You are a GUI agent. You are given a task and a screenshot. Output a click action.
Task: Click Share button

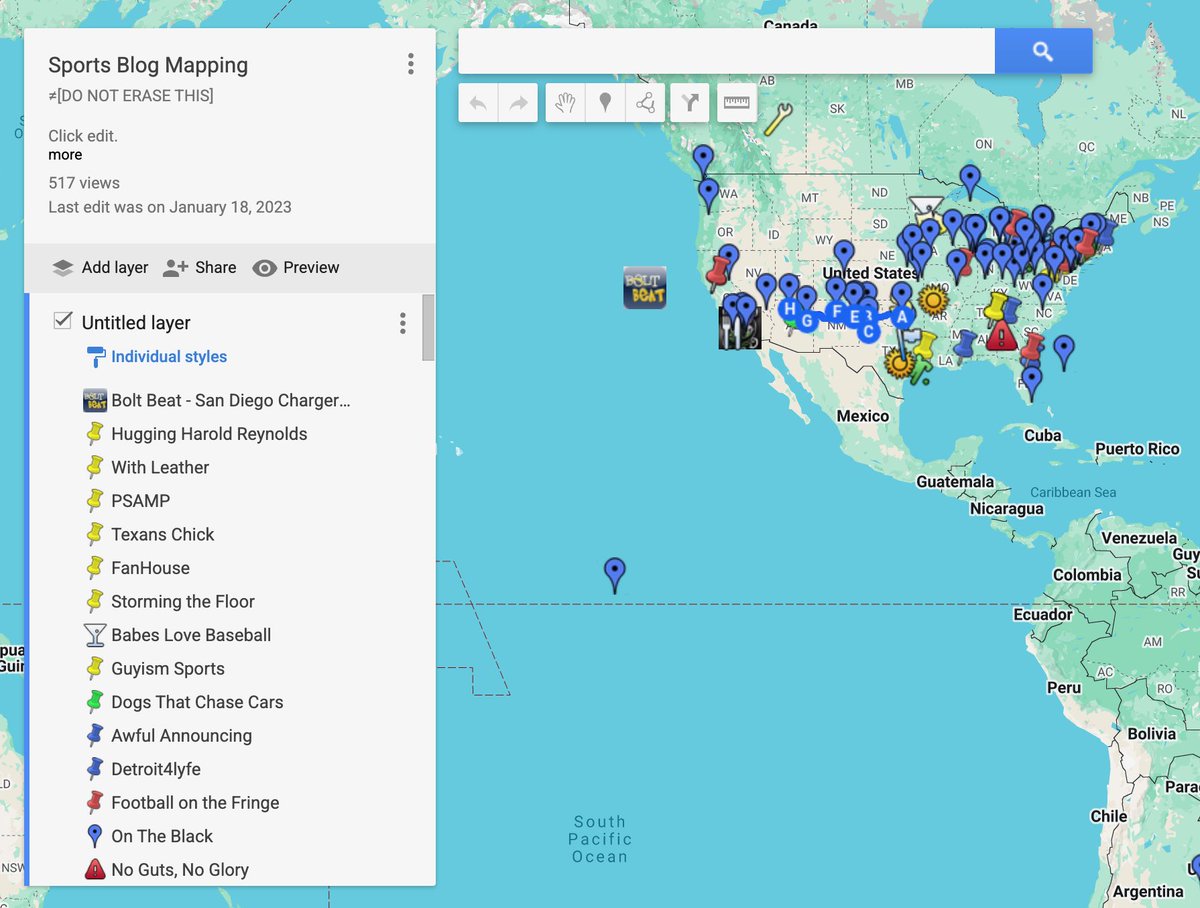coord(199,267)
